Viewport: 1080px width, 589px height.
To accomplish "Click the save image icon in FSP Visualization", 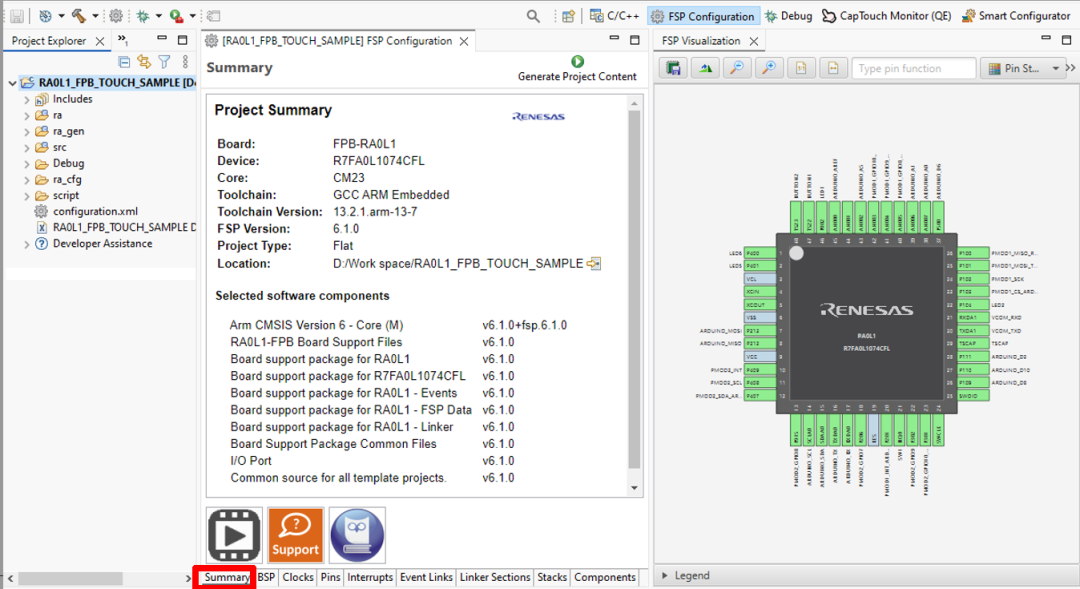I will point(674,68).
